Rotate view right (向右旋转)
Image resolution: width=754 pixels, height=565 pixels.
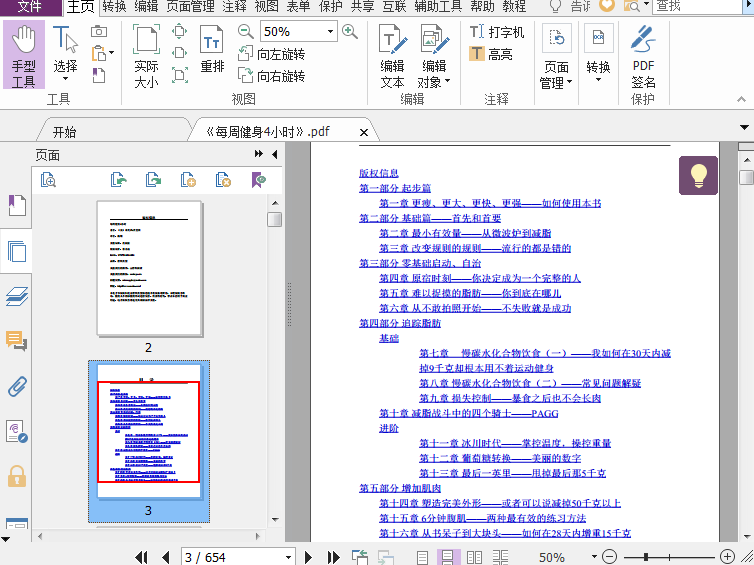[x=271, y=75]
